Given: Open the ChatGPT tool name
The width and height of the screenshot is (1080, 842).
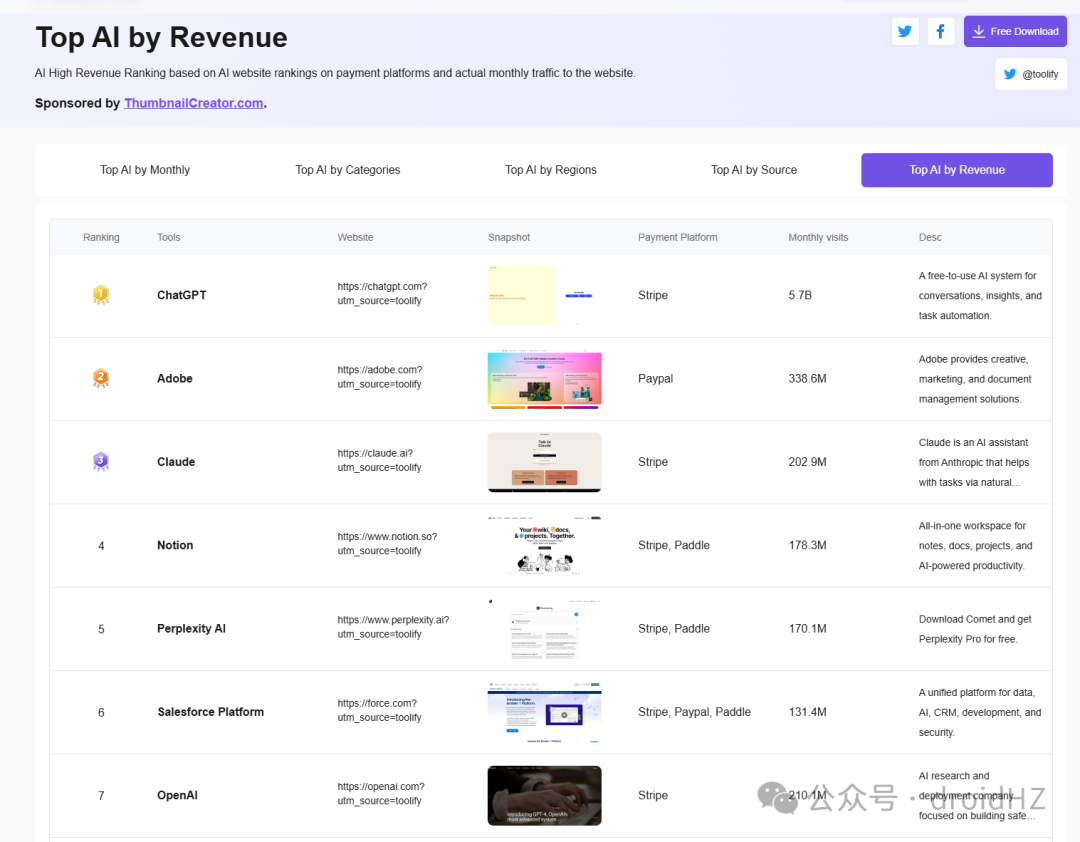Looking at the screenshot, I should pyautogui.click(x=182, y=295).
